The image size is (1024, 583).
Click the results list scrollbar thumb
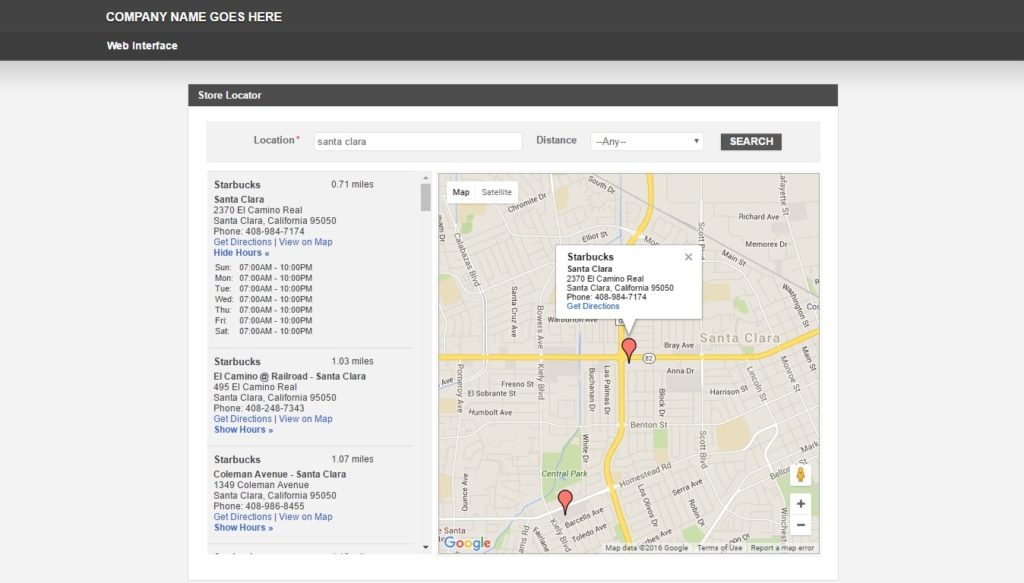pyautogui.click(x=426, y=197)
